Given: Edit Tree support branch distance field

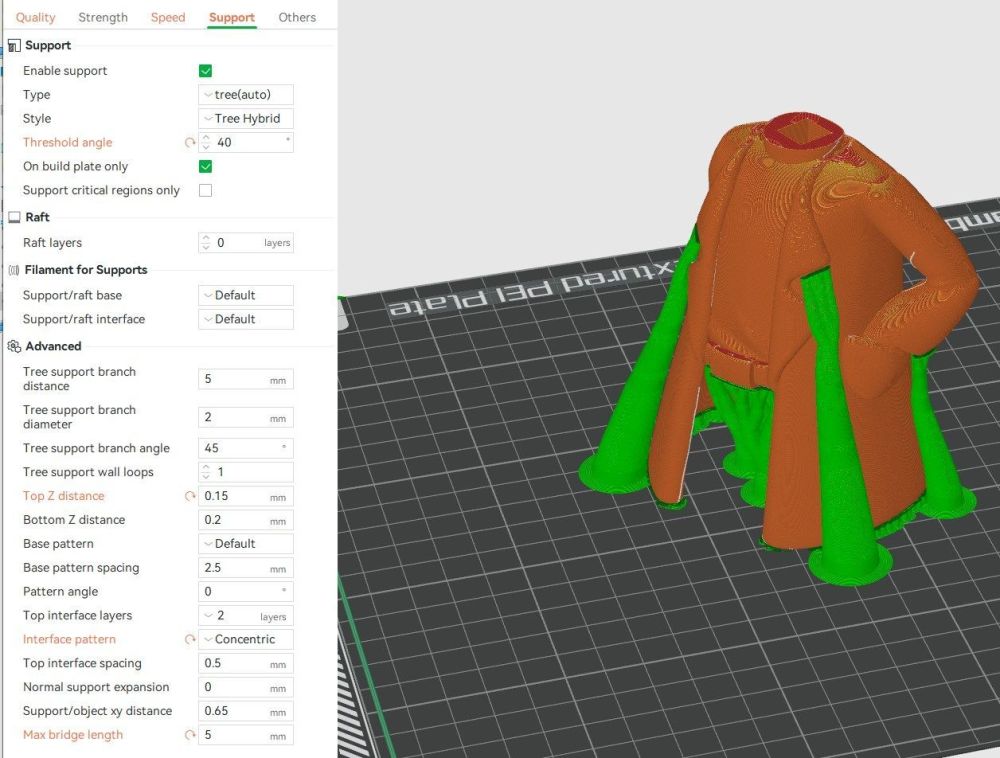Looking at the screenshot, I should [246, 379].
